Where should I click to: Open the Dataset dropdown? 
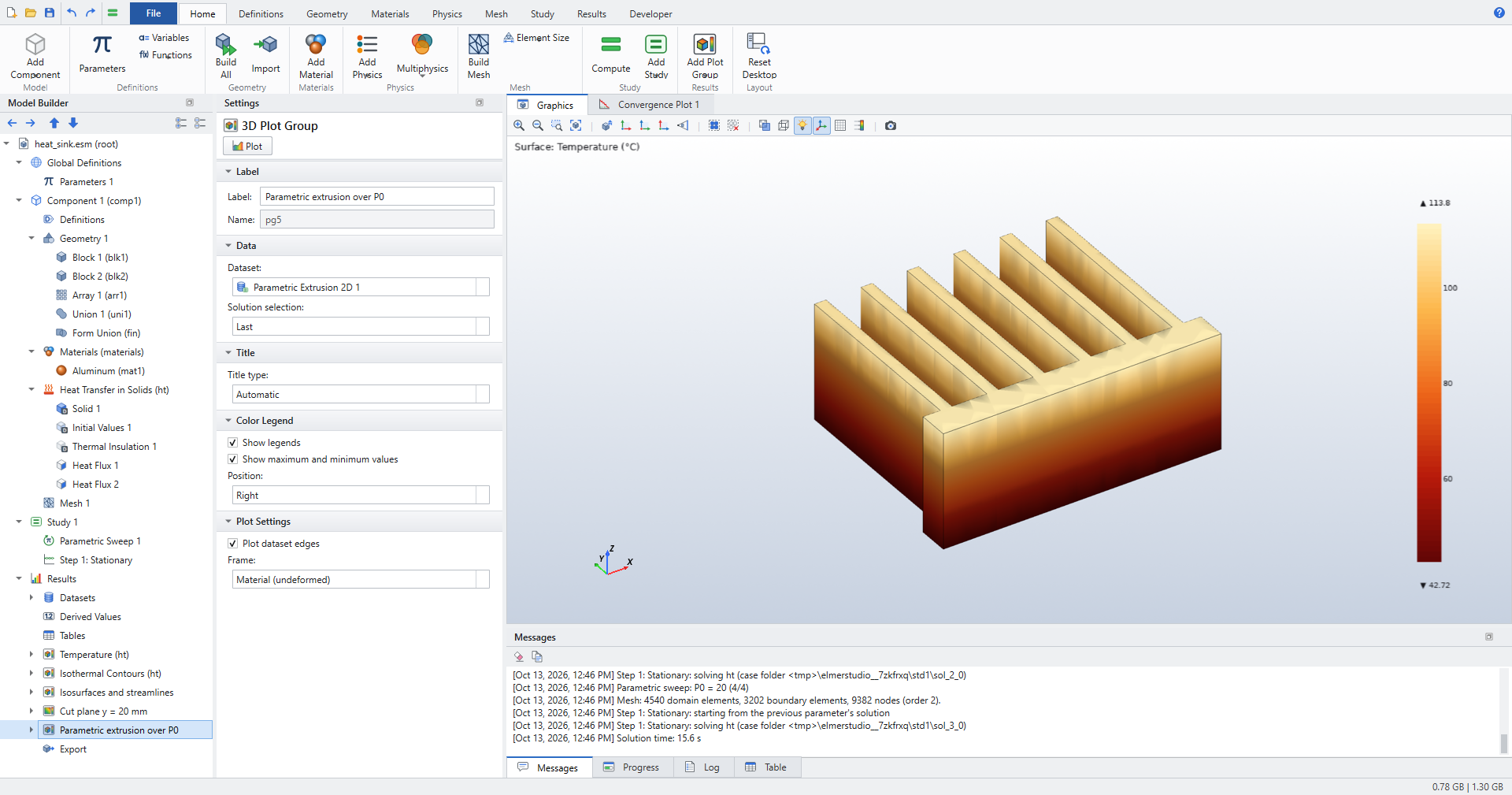(361, 288)
